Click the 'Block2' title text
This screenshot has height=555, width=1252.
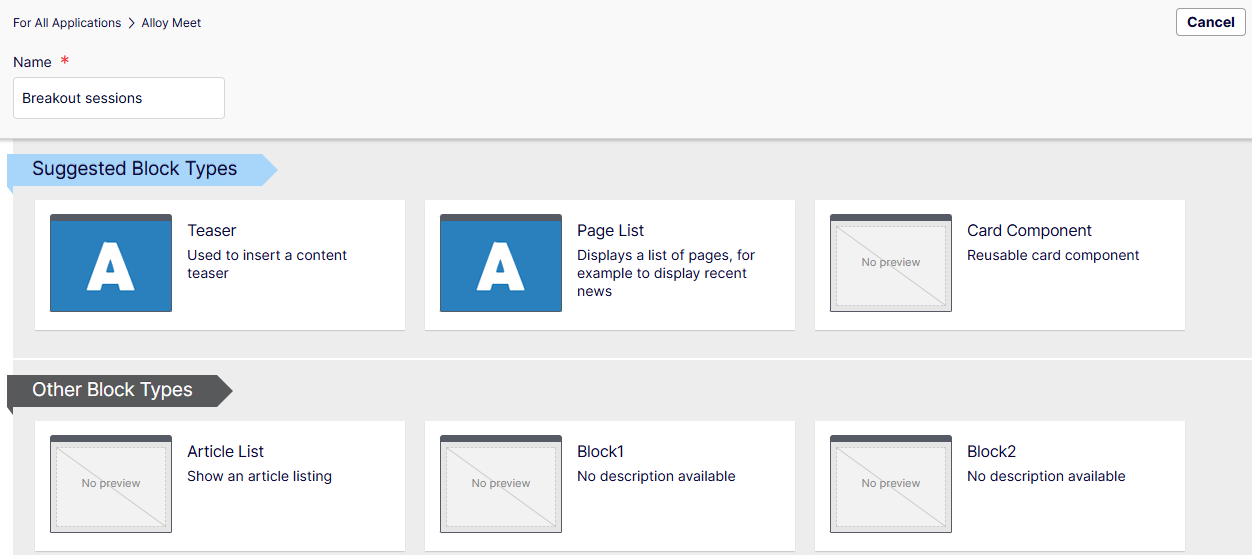pyautogui.click(x=992, y=451)
